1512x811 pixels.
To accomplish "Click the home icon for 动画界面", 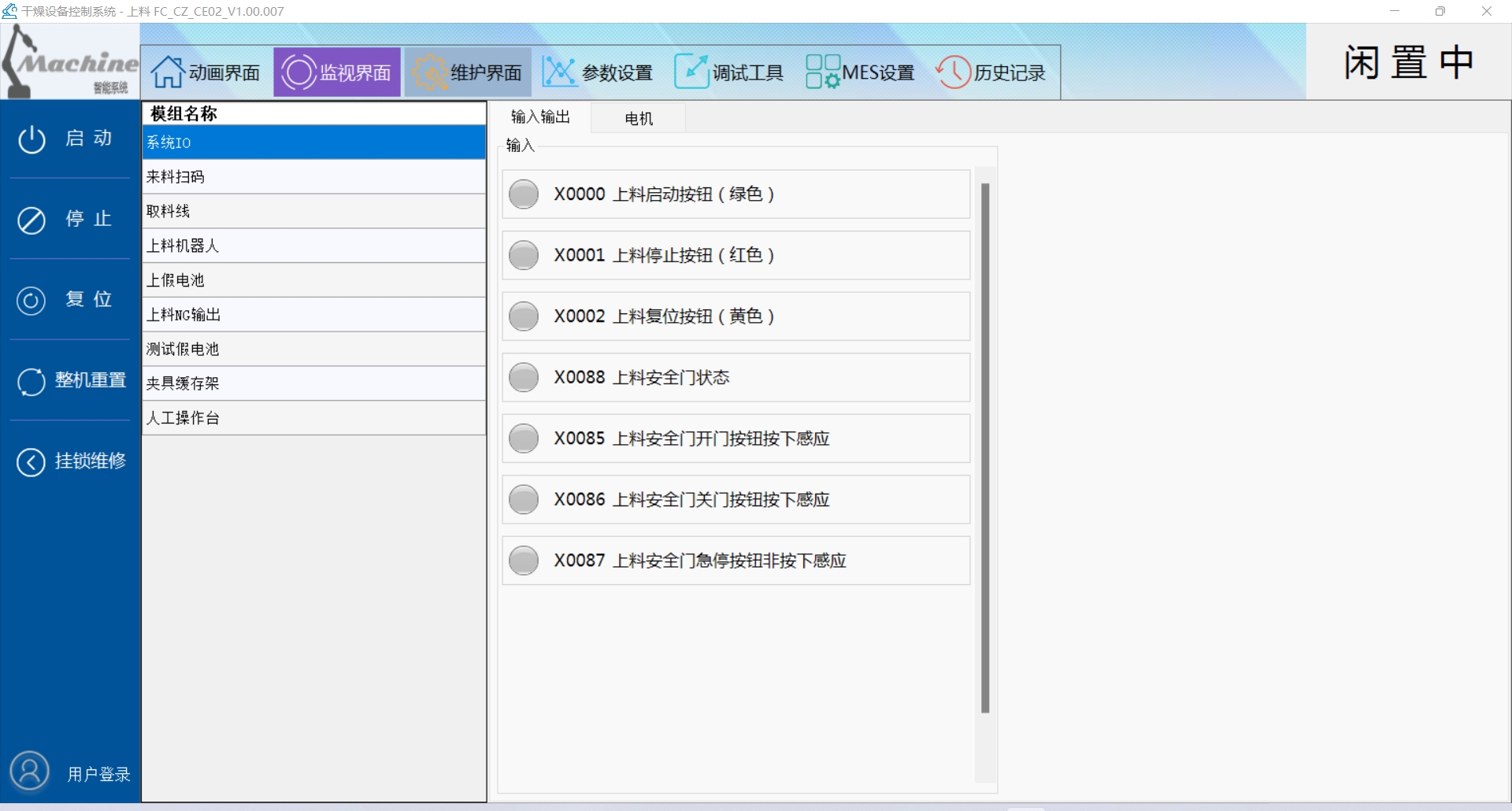I will [168, 72].
